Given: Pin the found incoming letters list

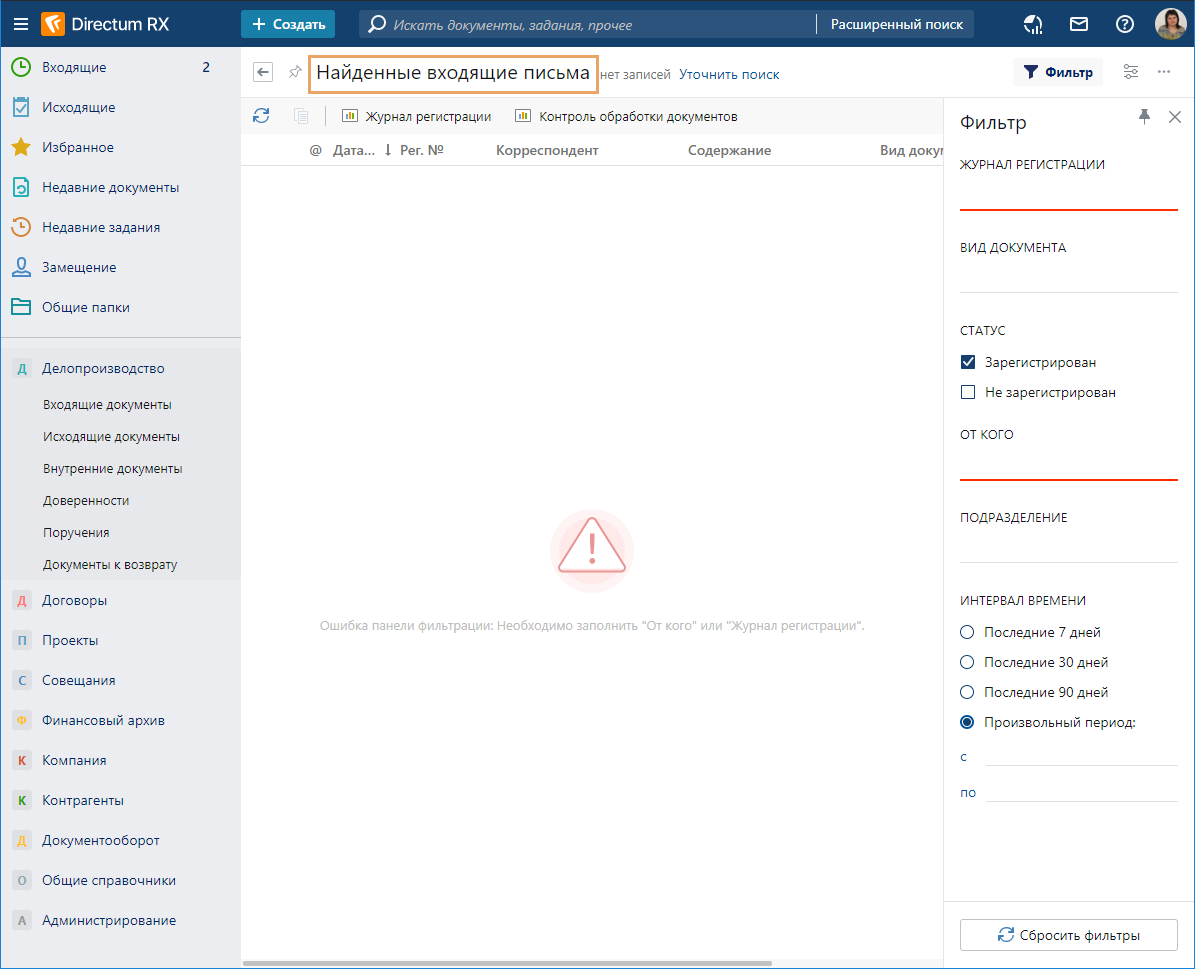Looking at the screenshot, I should pos(294,73).
